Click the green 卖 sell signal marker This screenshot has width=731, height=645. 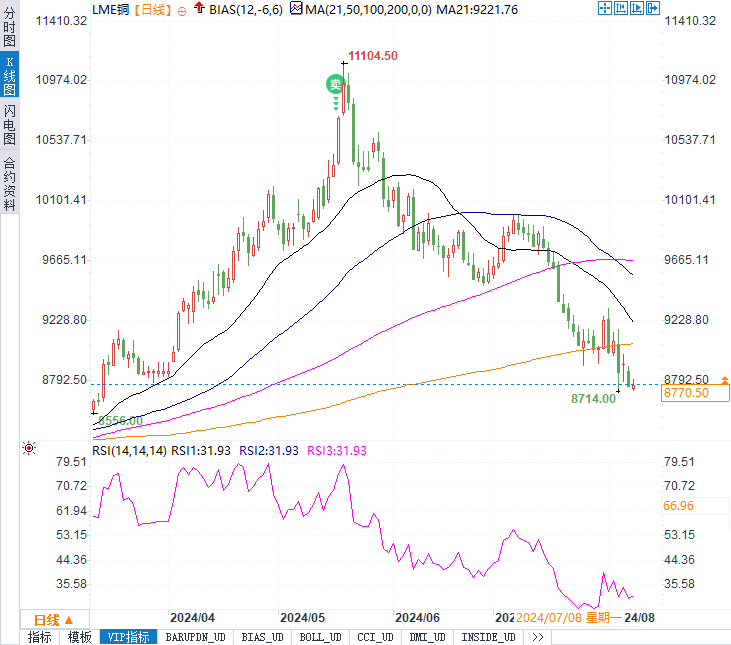click(335, 84)
